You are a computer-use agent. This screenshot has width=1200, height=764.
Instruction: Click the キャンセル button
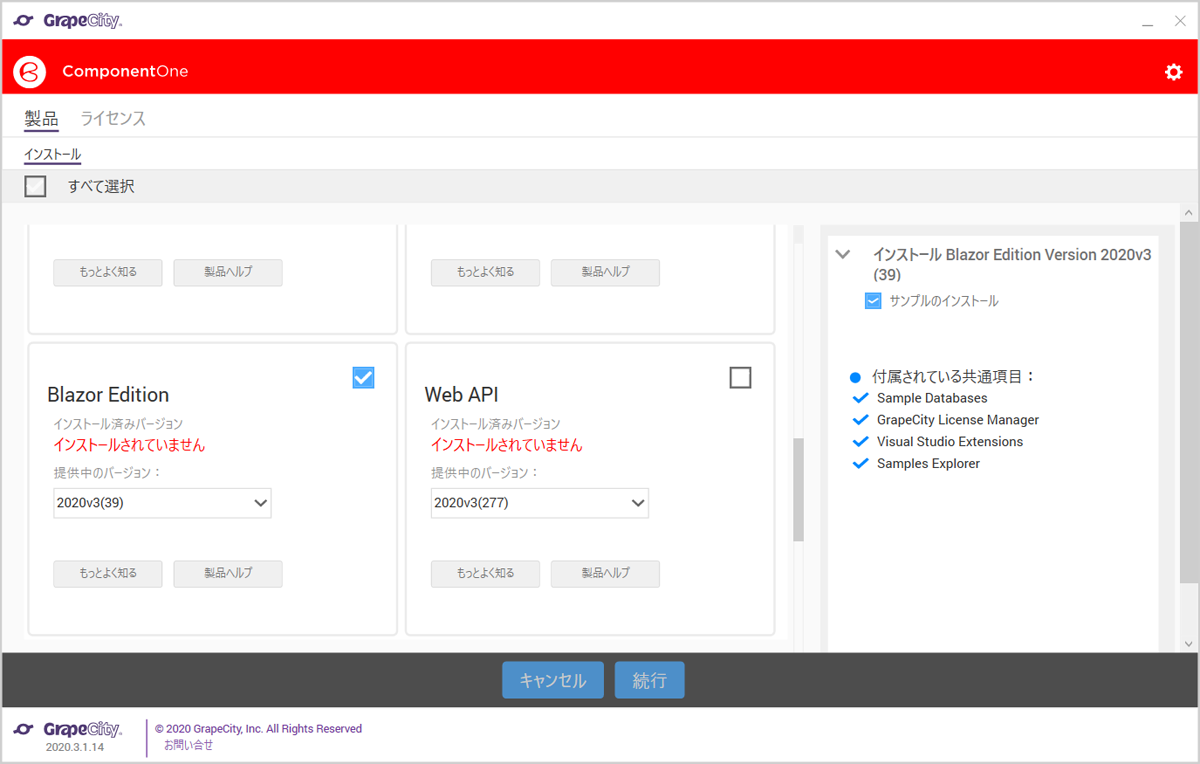coord(553,680)
